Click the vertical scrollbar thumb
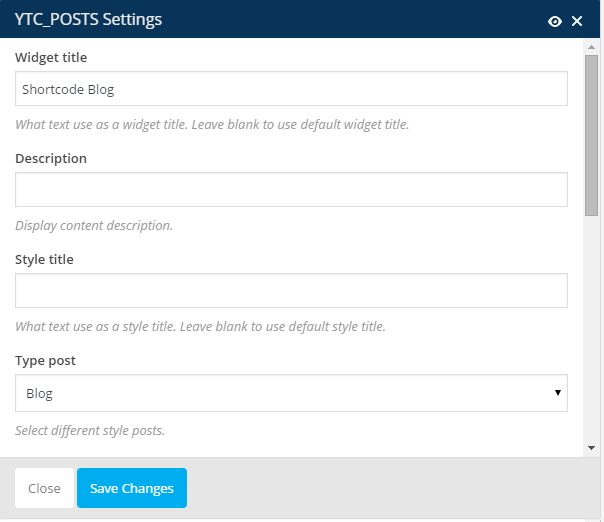 591,135
